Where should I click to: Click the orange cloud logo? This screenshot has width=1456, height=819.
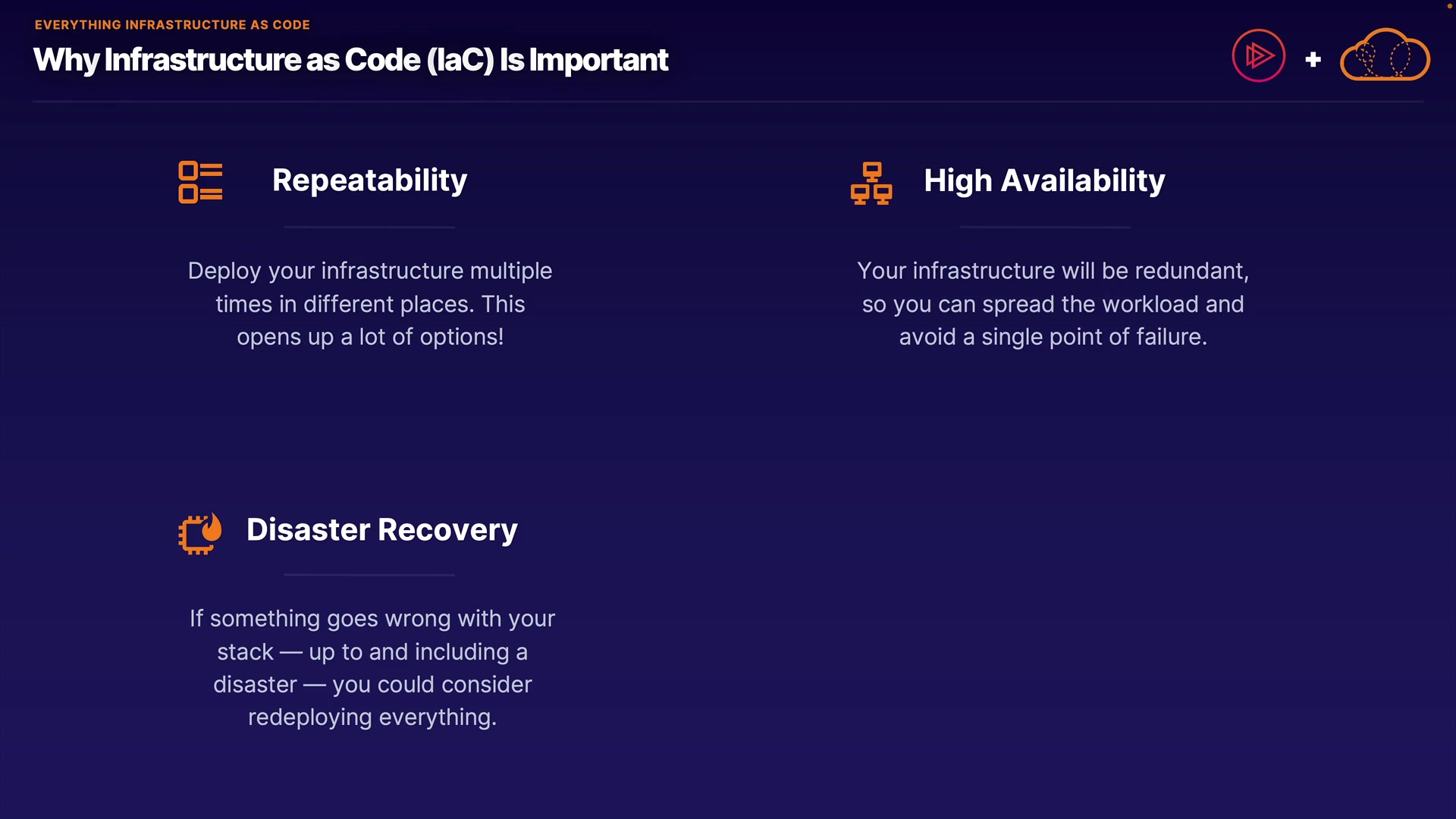(1385, 55)
